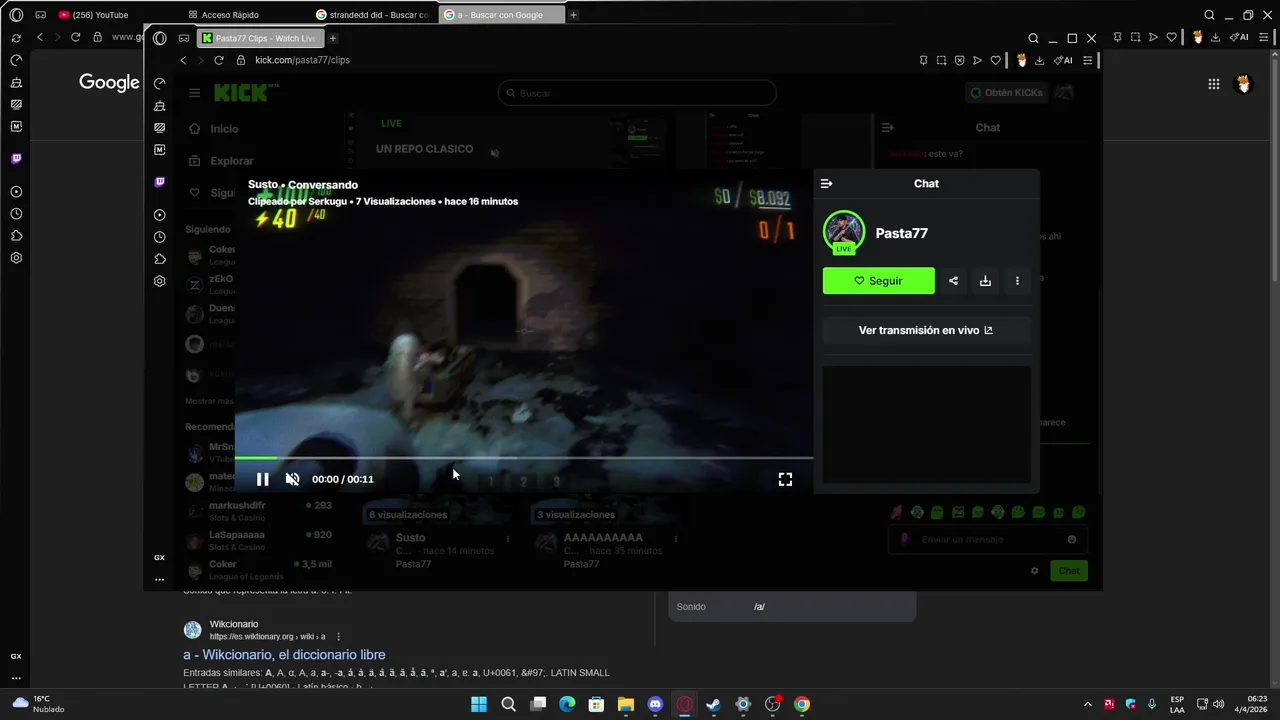
Task: Take a snapshot in the Kick window toolbar
Action: coord(941,60)
